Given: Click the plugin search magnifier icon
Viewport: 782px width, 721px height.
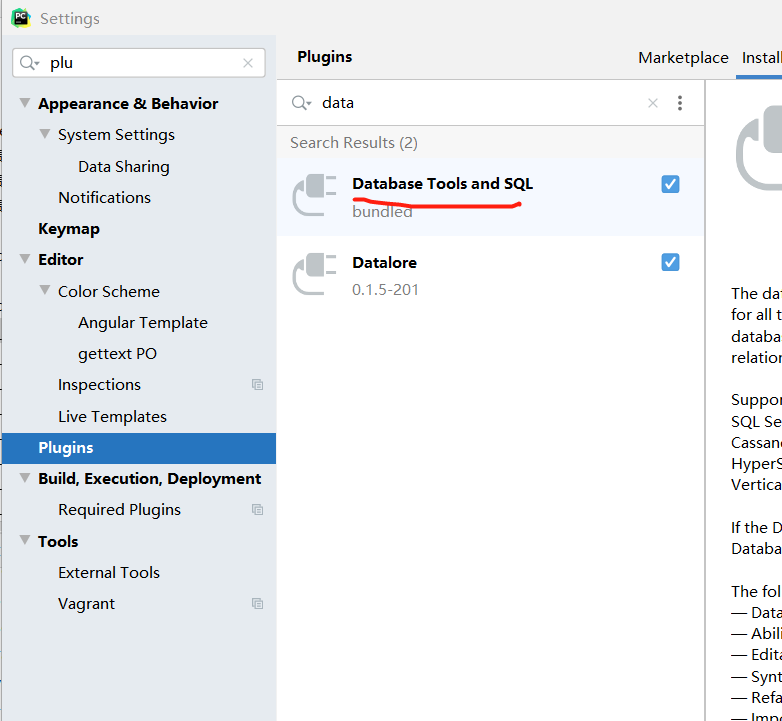Looking at the screenshot, I should click(301, 103).
